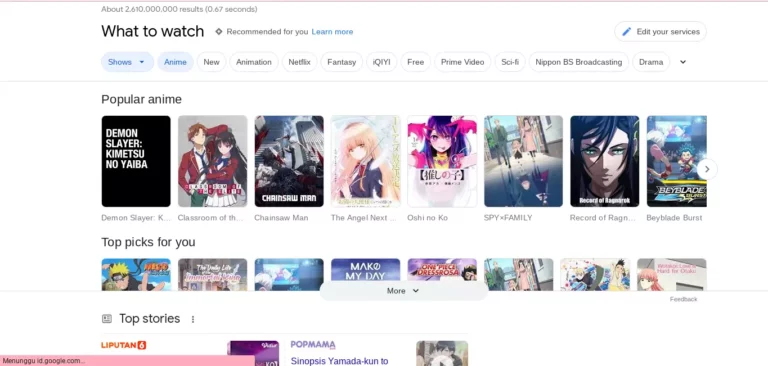Click the Liputan6 logo
768x366 pixels.
tap(124, 345)
